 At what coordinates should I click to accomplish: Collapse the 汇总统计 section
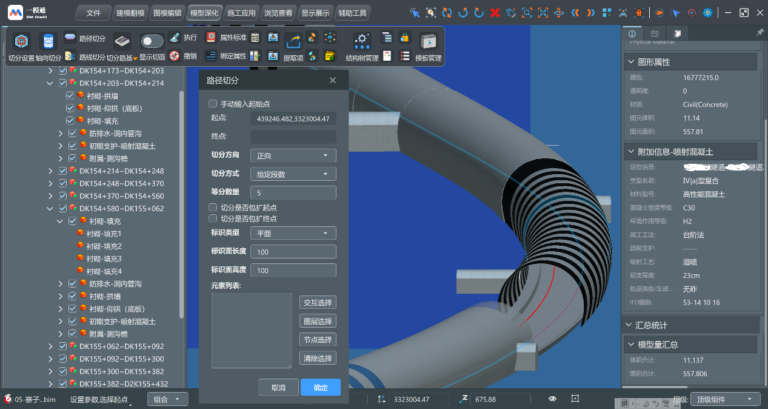(631, 325)
